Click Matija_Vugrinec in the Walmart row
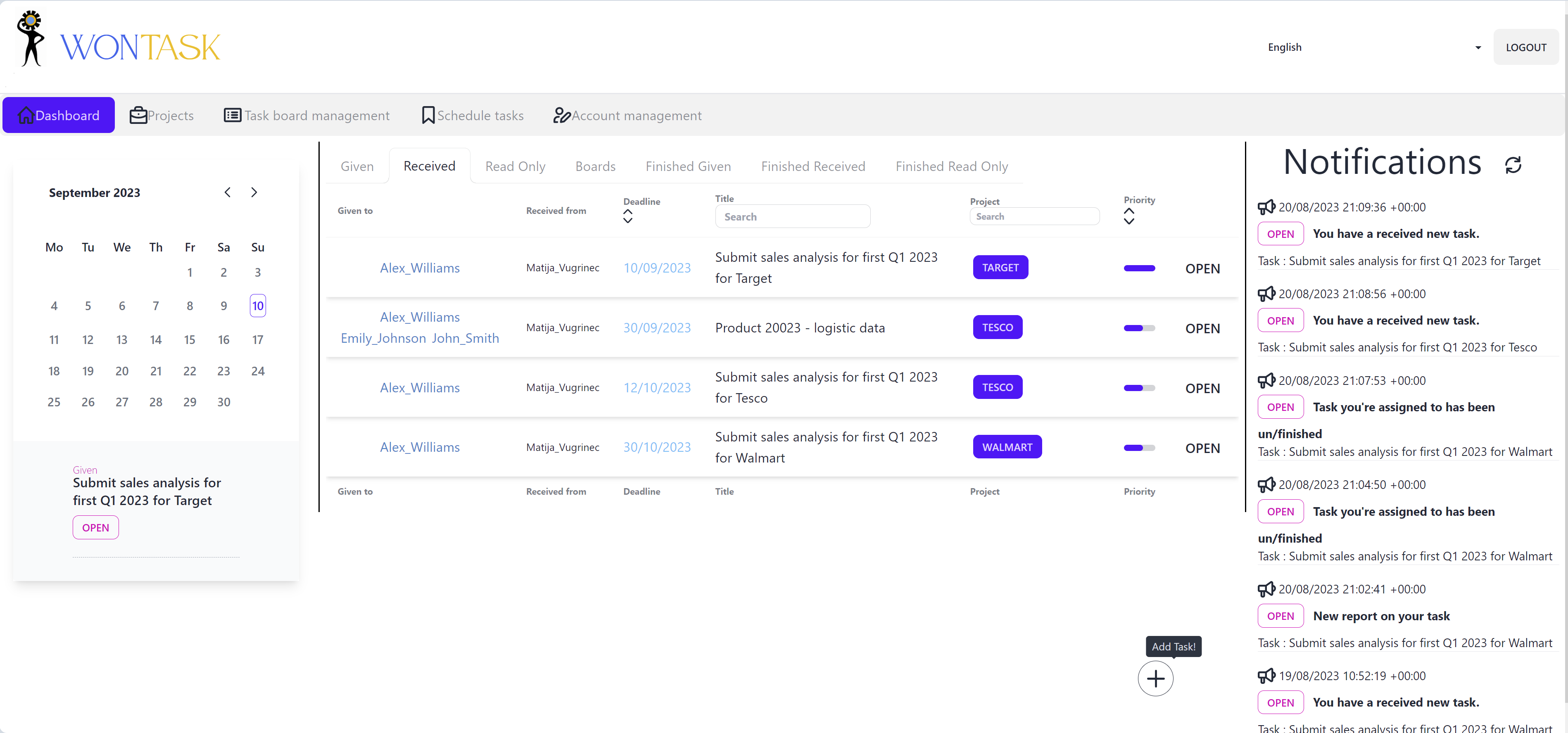1568x733 pixels. click(563, 447)
